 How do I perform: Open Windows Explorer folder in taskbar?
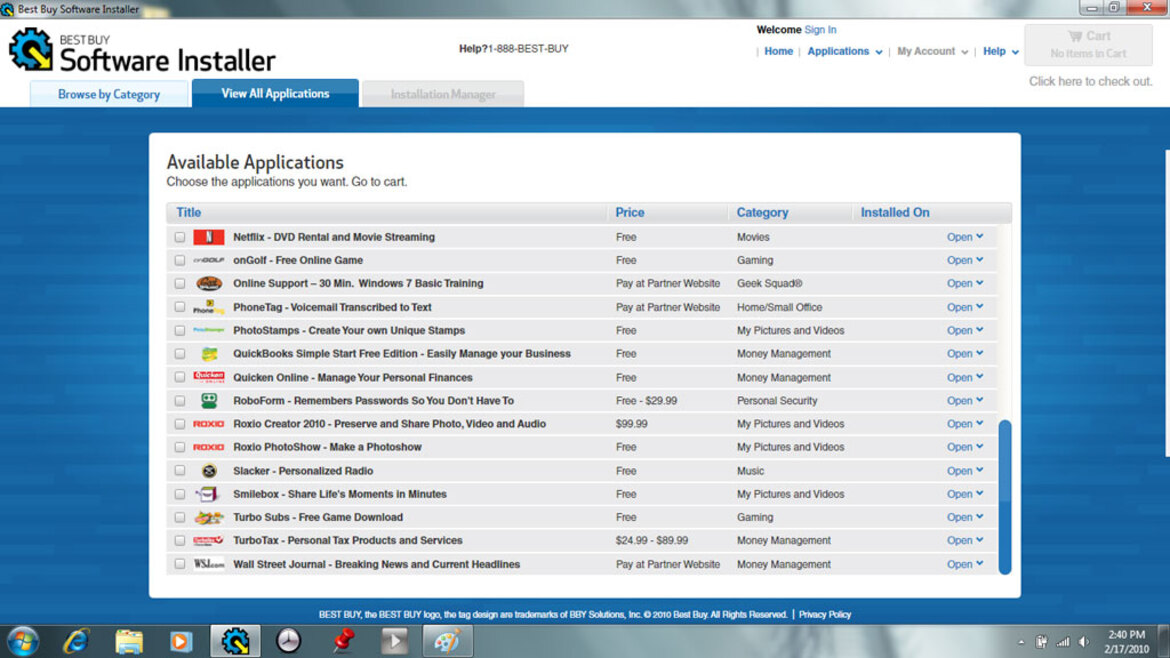point(128,642)
